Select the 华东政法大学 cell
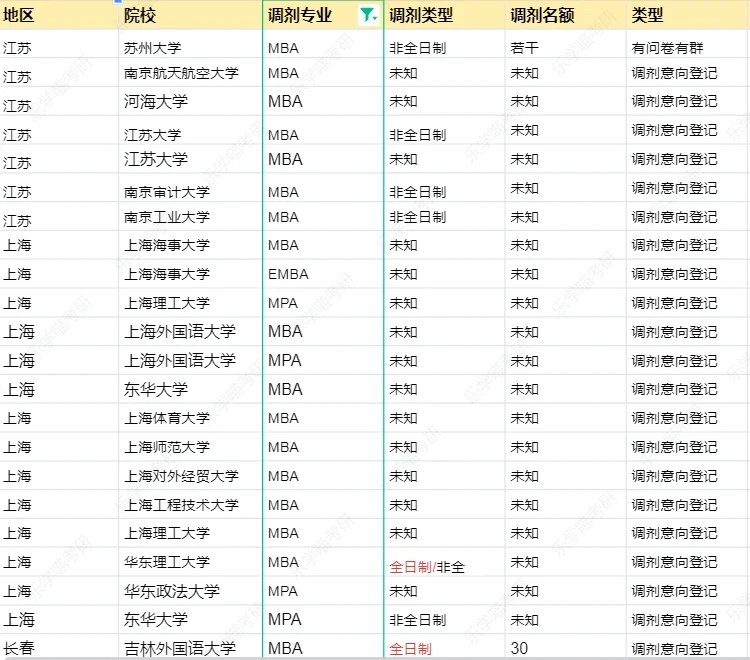The image size is (750, 660). pyautogui.click(x=172, y=592)
